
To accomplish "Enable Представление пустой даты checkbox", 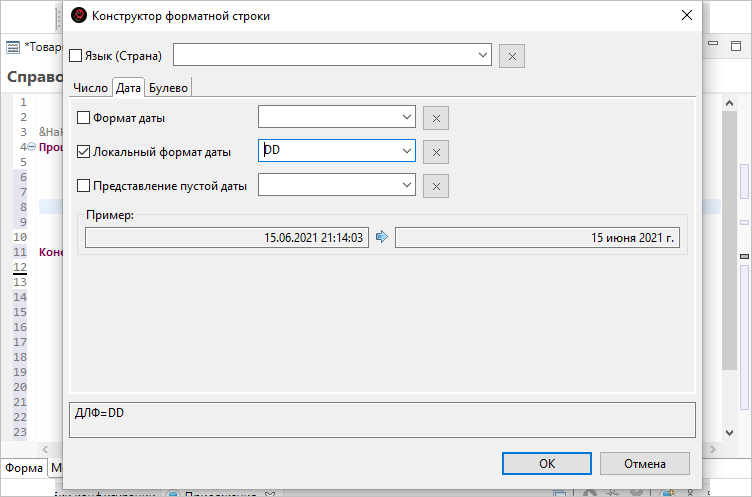I will (x=83, y=186).
